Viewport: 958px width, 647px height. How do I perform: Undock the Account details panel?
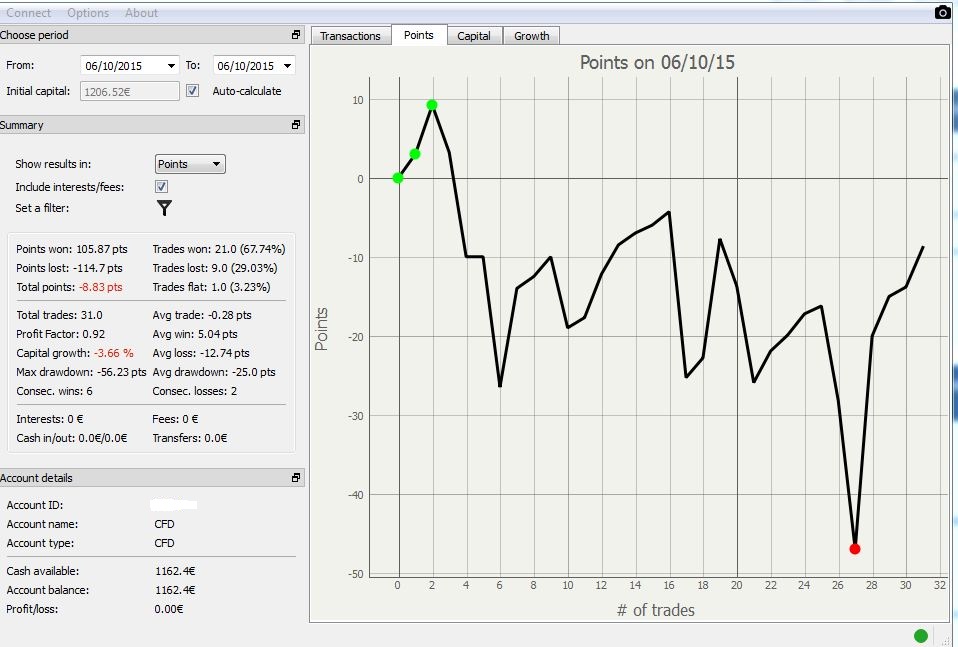pyautogui.click(x=296, y=478)
